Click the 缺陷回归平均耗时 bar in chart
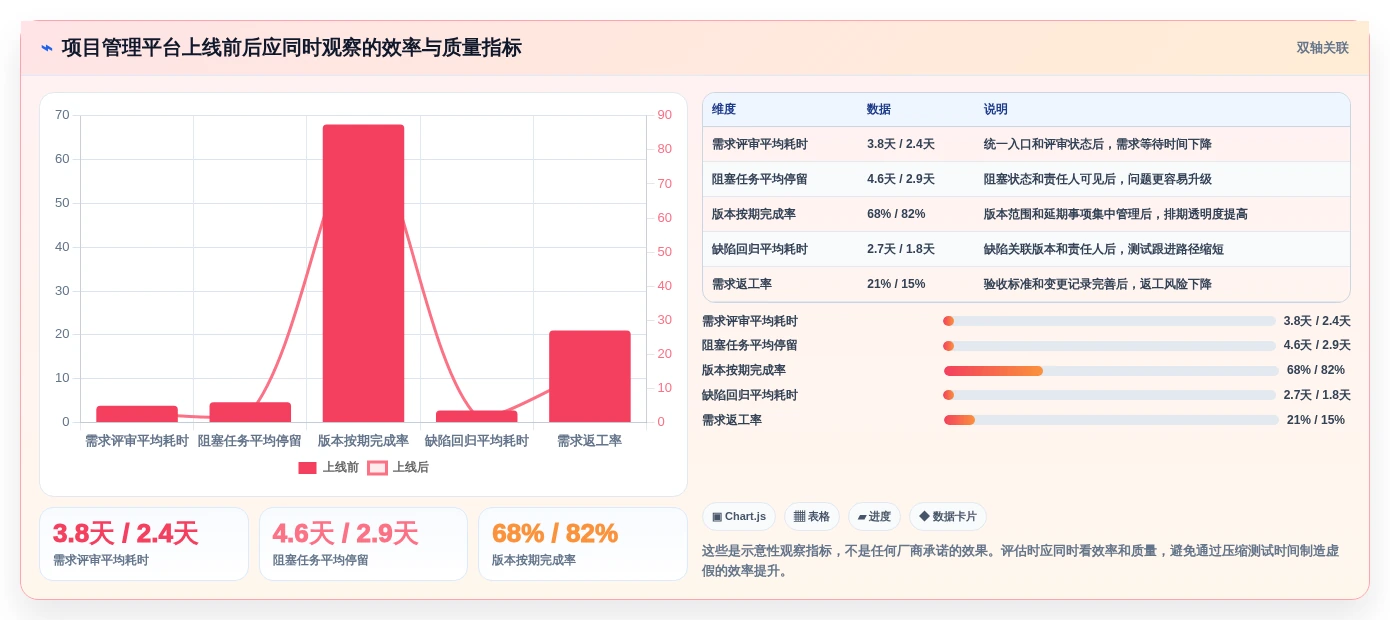1390x620 pixels. [477, 416]
